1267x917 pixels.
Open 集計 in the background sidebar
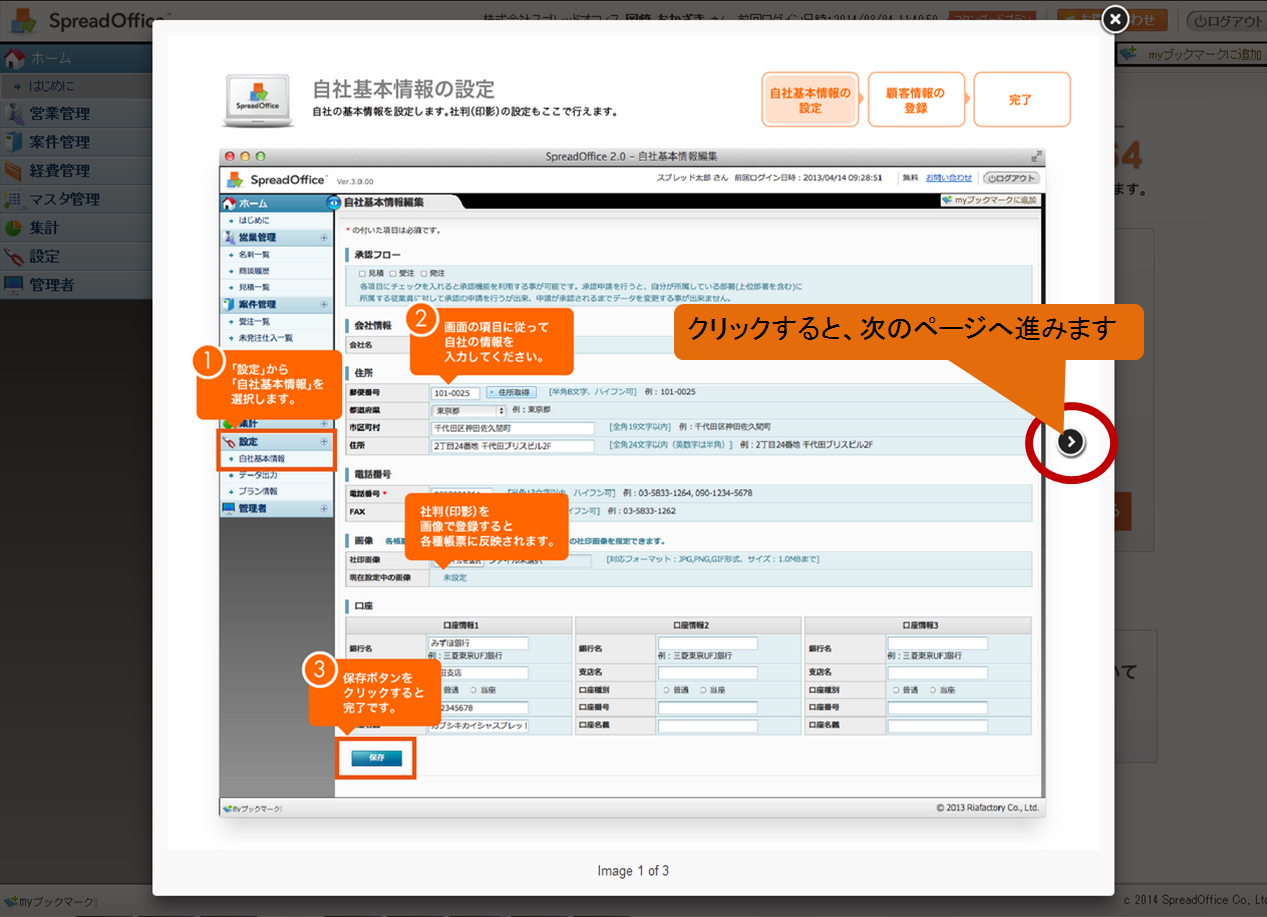[x=75, y=227]
